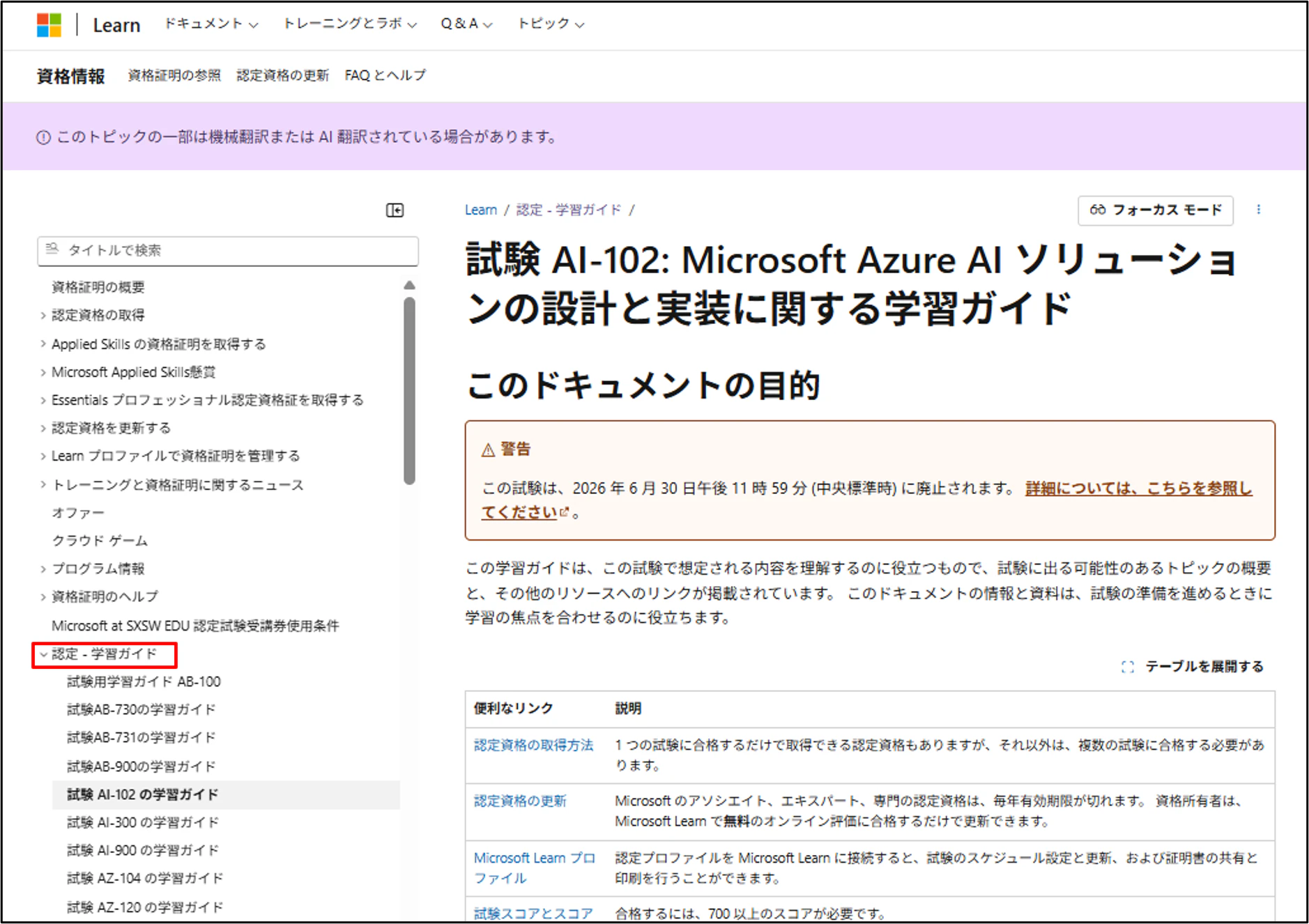Expand Essentials プロフェッショナル認定資格証を取得する node

(x=43, y=401)
